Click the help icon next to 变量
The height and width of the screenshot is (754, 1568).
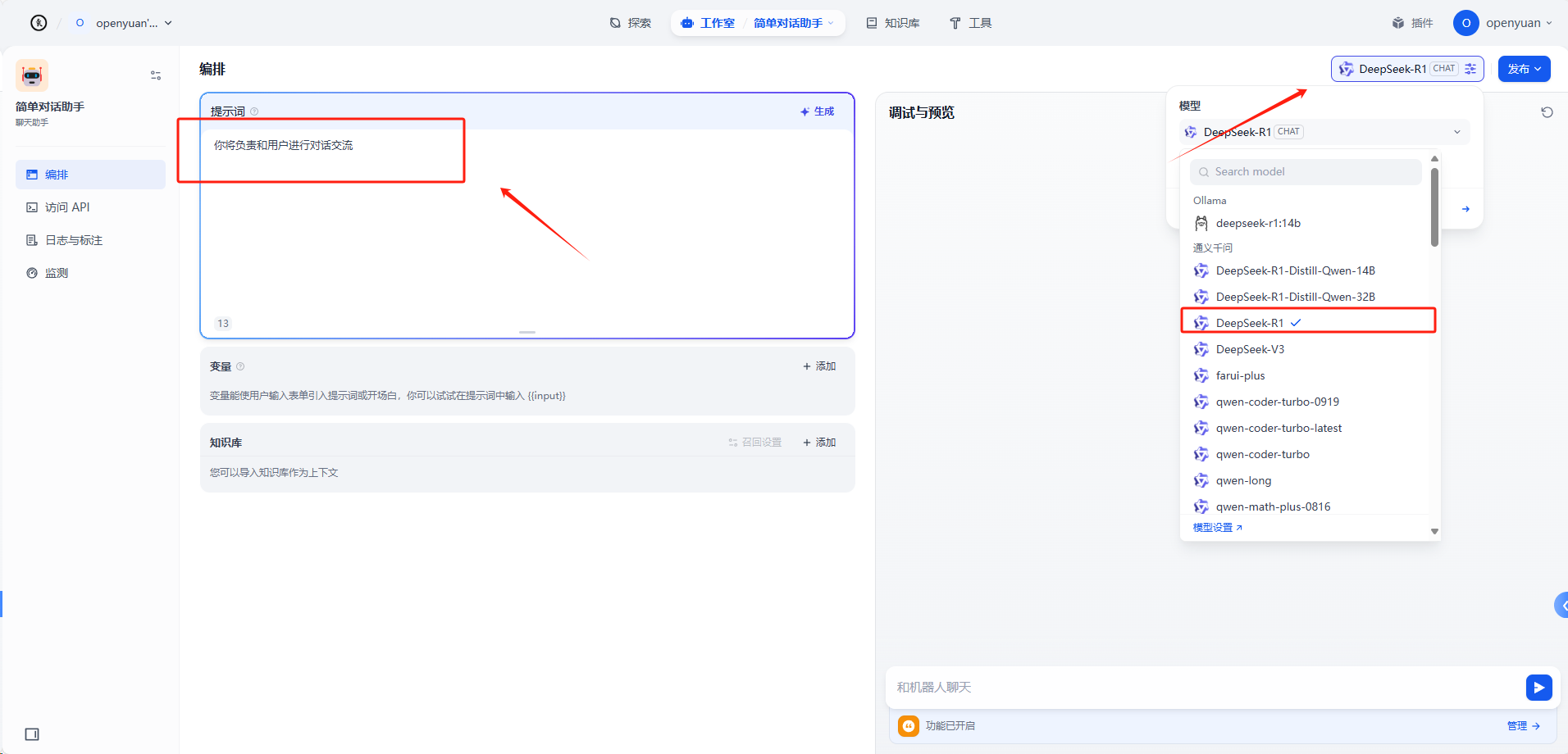coord(240,366)
